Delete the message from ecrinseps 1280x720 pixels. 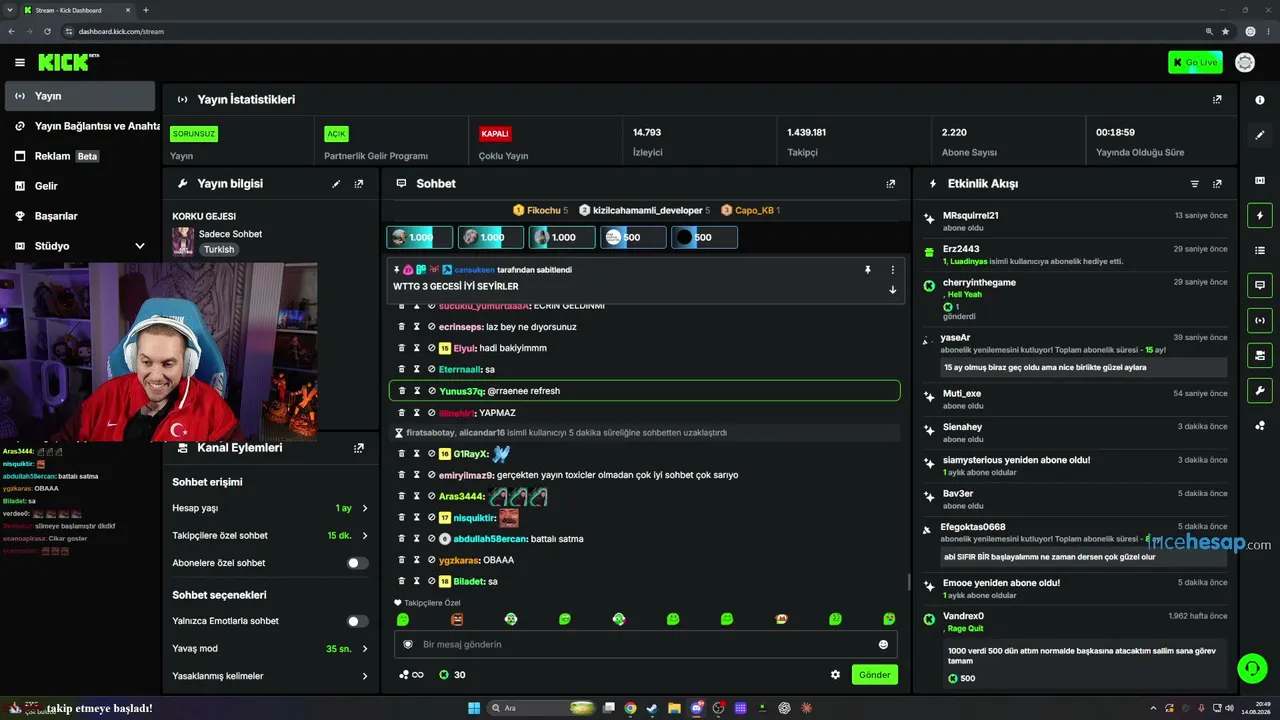[x=402, y=327]
